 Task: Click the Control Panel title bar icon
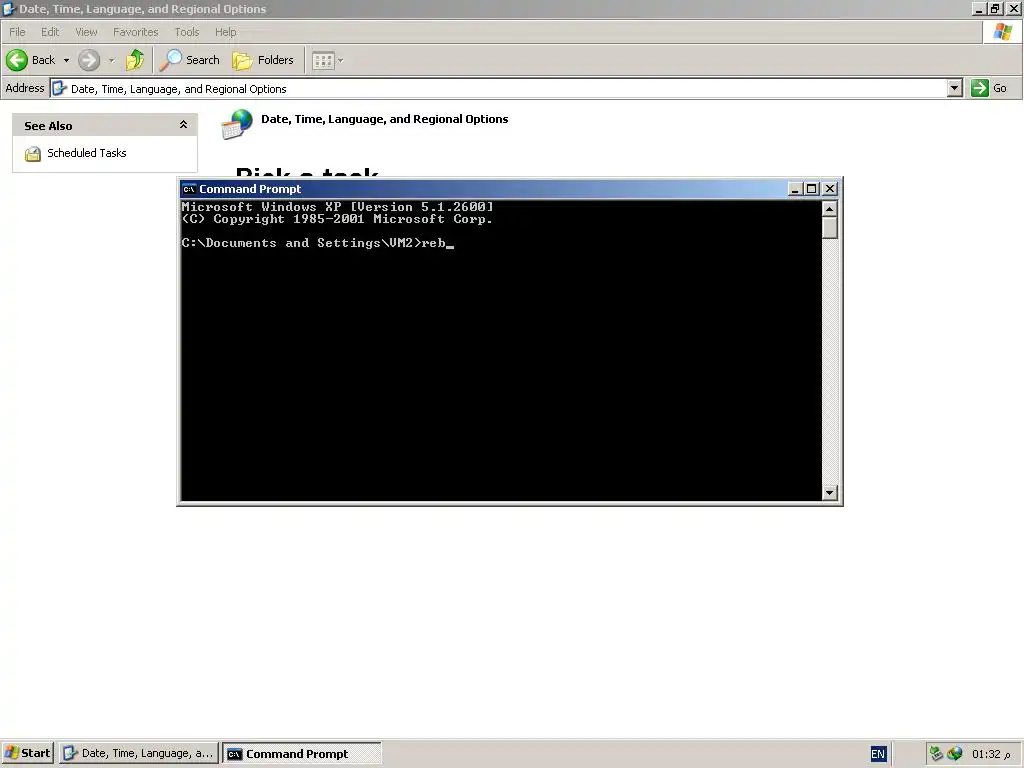coord(8,8)
